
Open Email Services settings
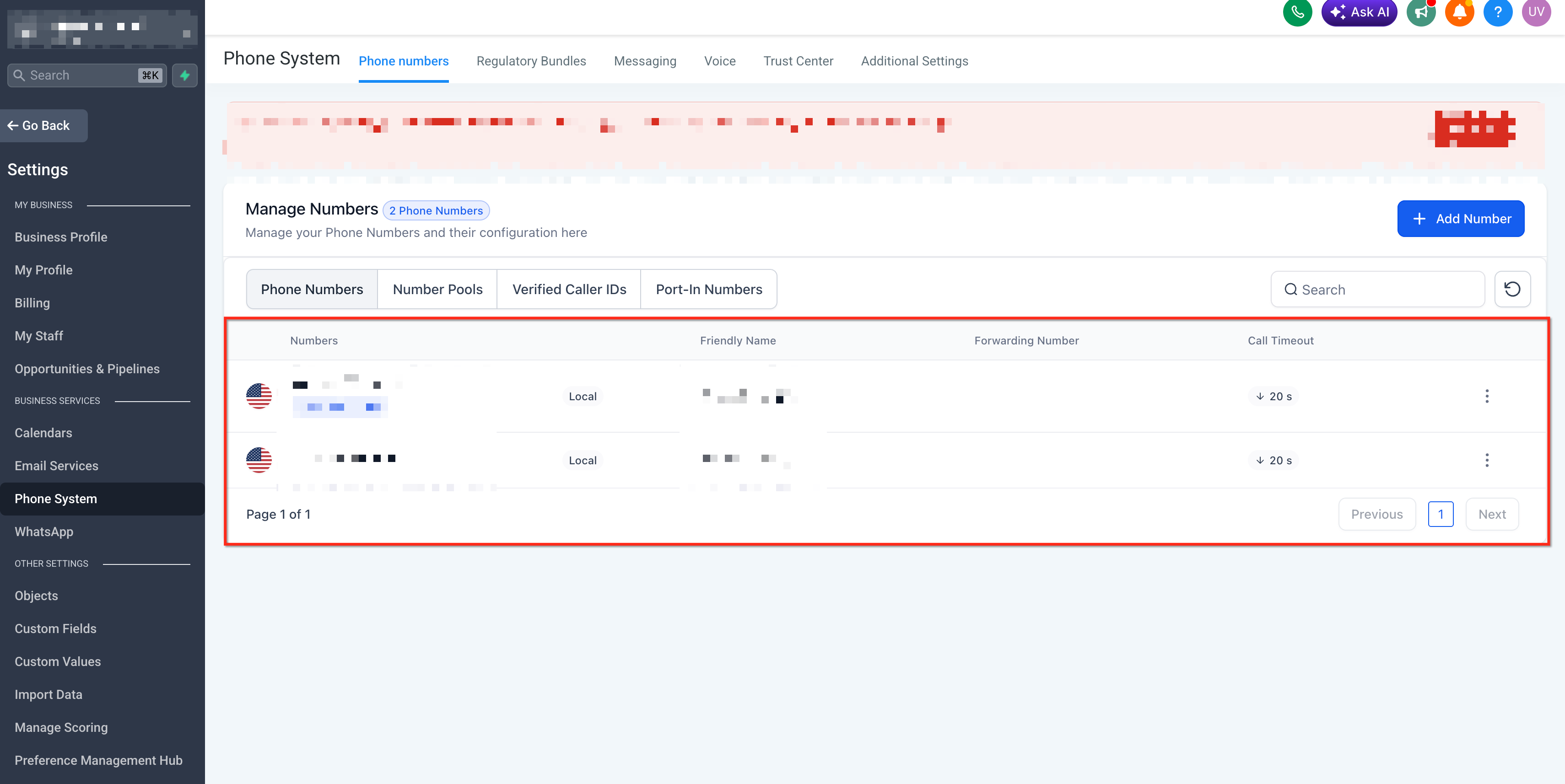(x=56, y=466)
